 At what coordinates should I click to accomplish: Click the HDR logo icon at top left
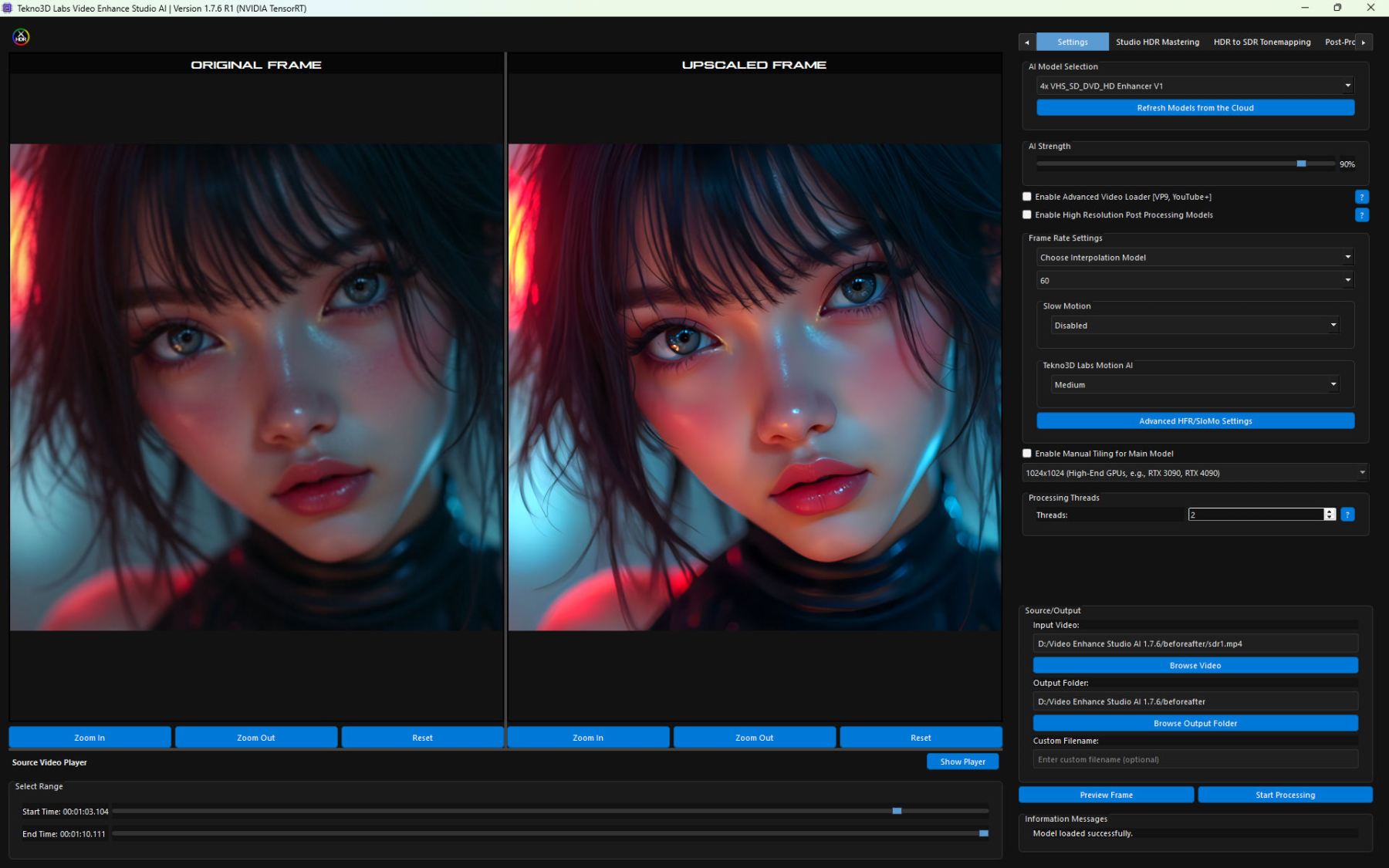pyautogui.click(x=21, y=37)
